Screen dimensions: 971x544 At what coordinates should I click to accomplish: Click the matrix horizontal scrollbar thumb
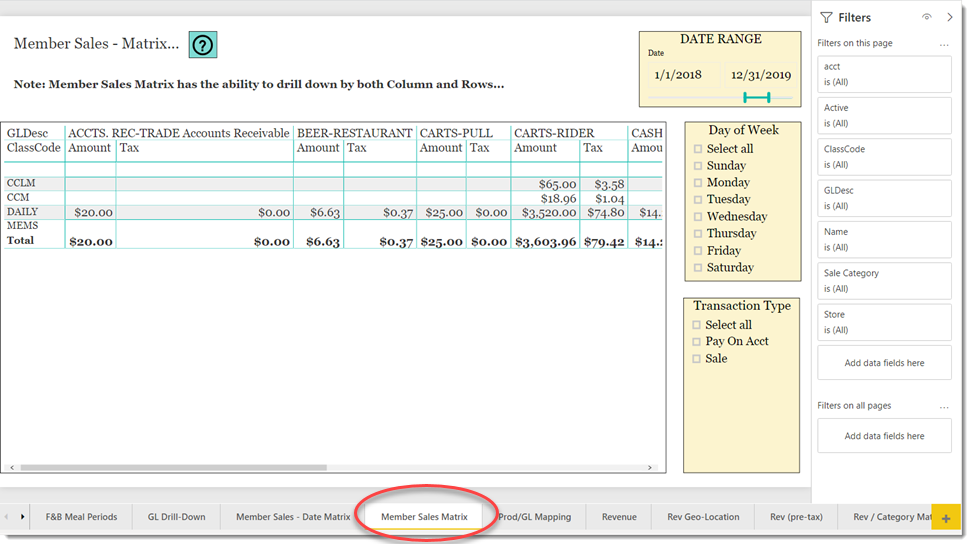pyautogui.click(x=173, y=468)
